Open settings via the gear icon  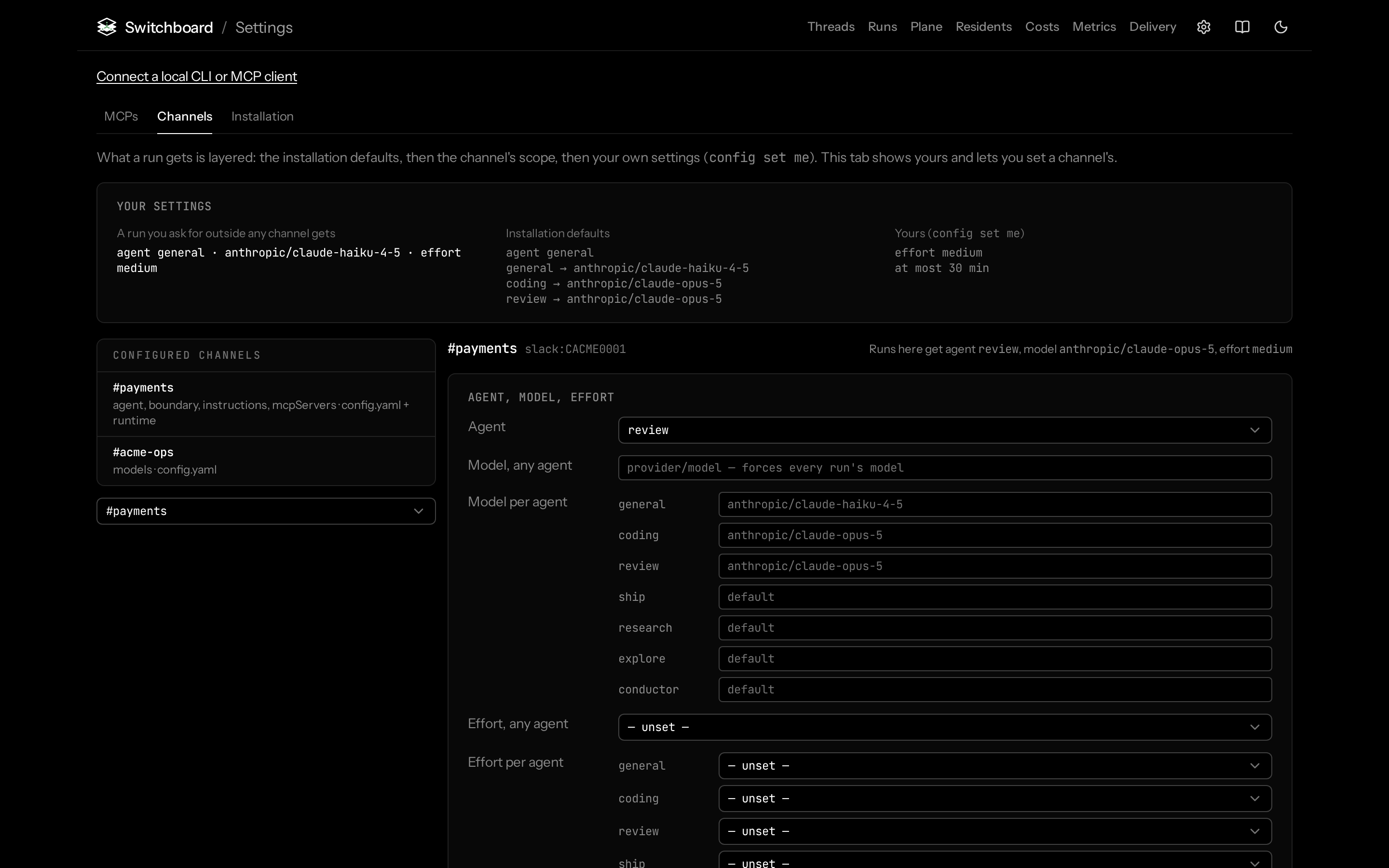[x=1204, y=27]
